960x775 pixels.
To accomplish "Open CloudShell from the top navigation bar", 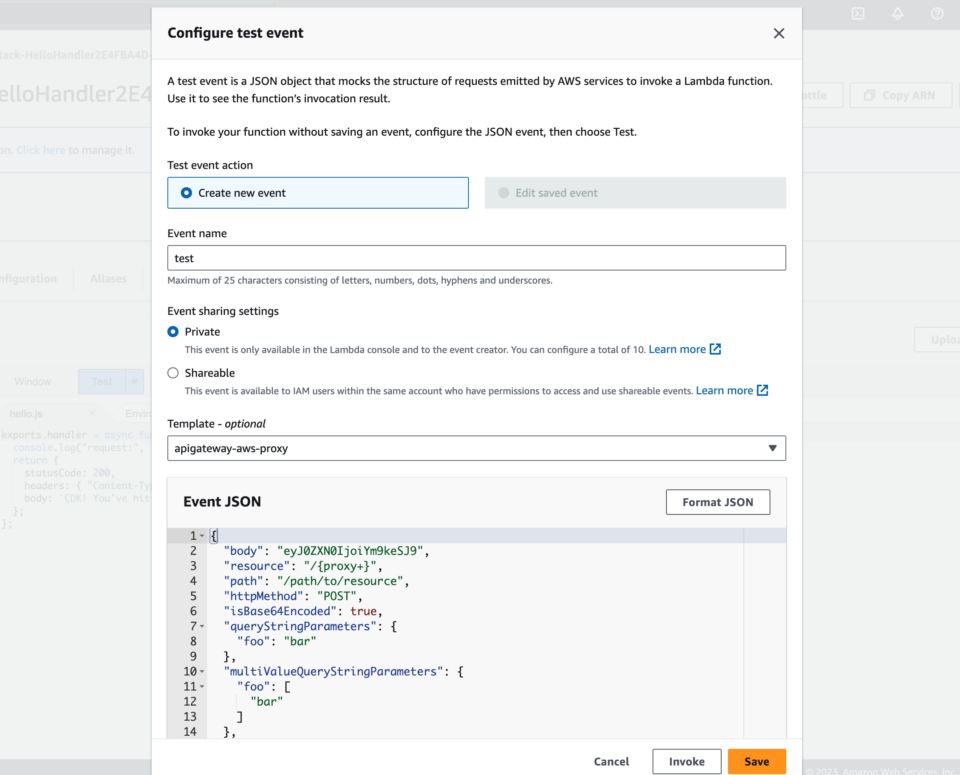I will coord(857,14).
